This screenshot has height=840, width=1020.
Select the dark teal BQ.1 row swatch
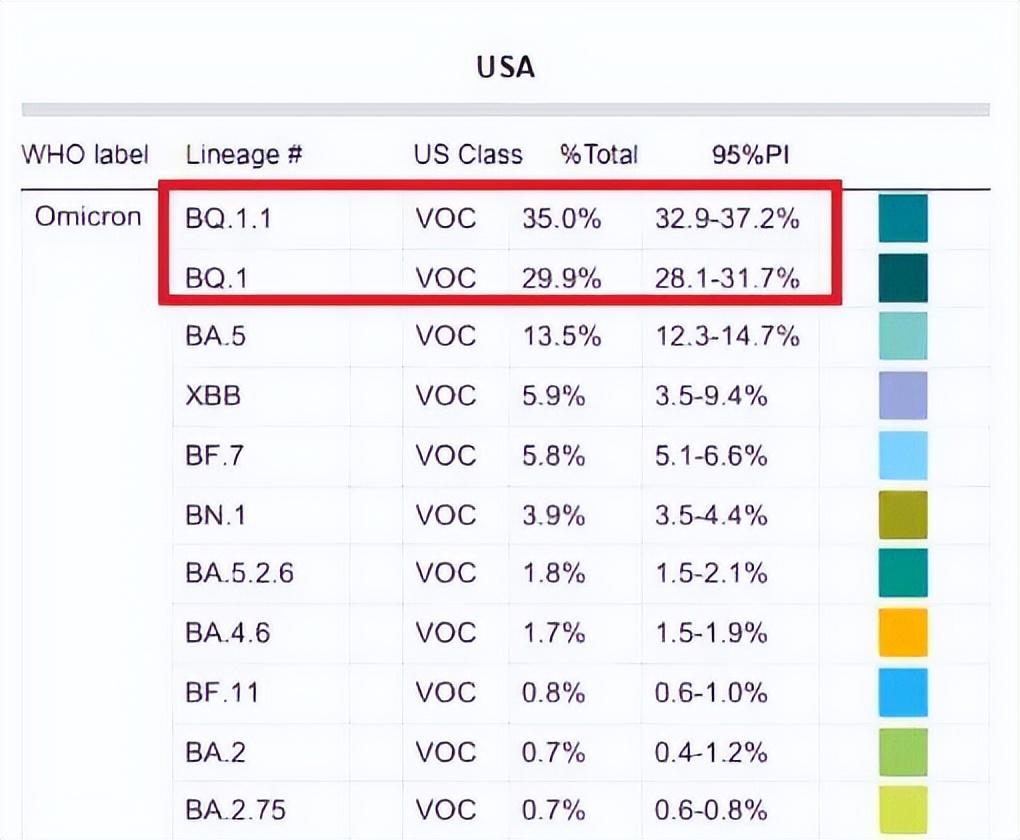click(x=902, y=277)
